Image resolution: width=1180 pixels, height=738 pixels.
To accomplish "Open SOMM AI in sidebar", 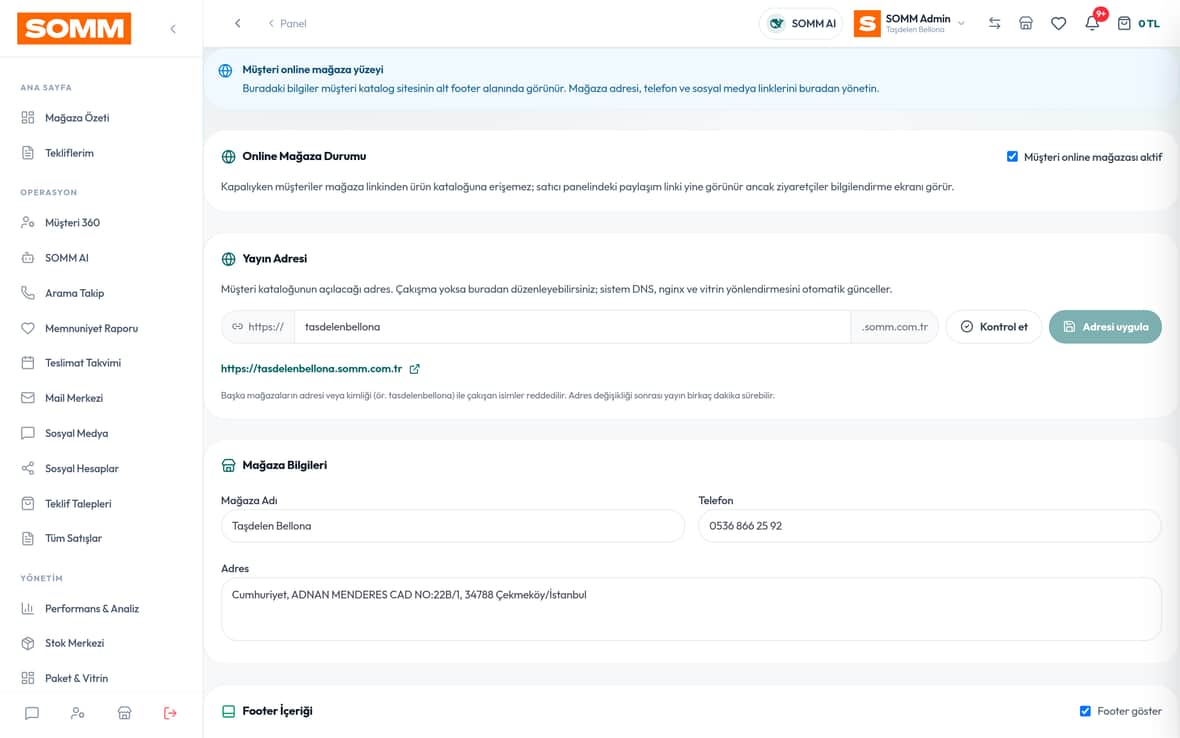I will pyautogui.click(x=66, y=258).
